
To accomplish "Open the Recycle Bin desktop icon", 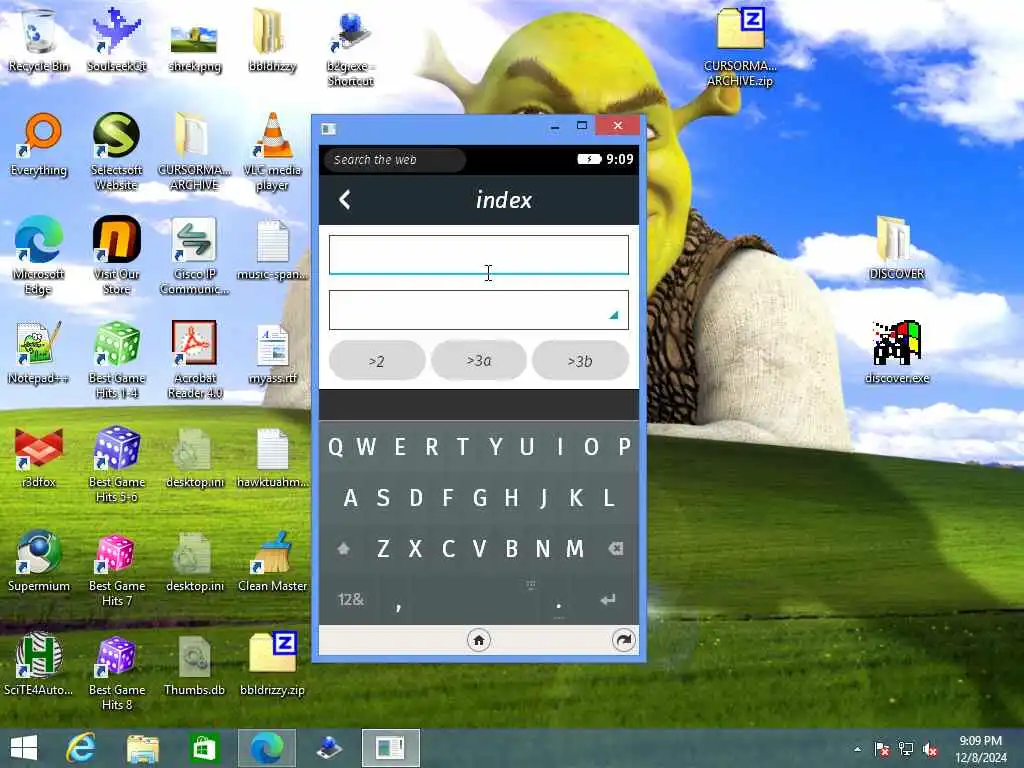I will 39,39.
